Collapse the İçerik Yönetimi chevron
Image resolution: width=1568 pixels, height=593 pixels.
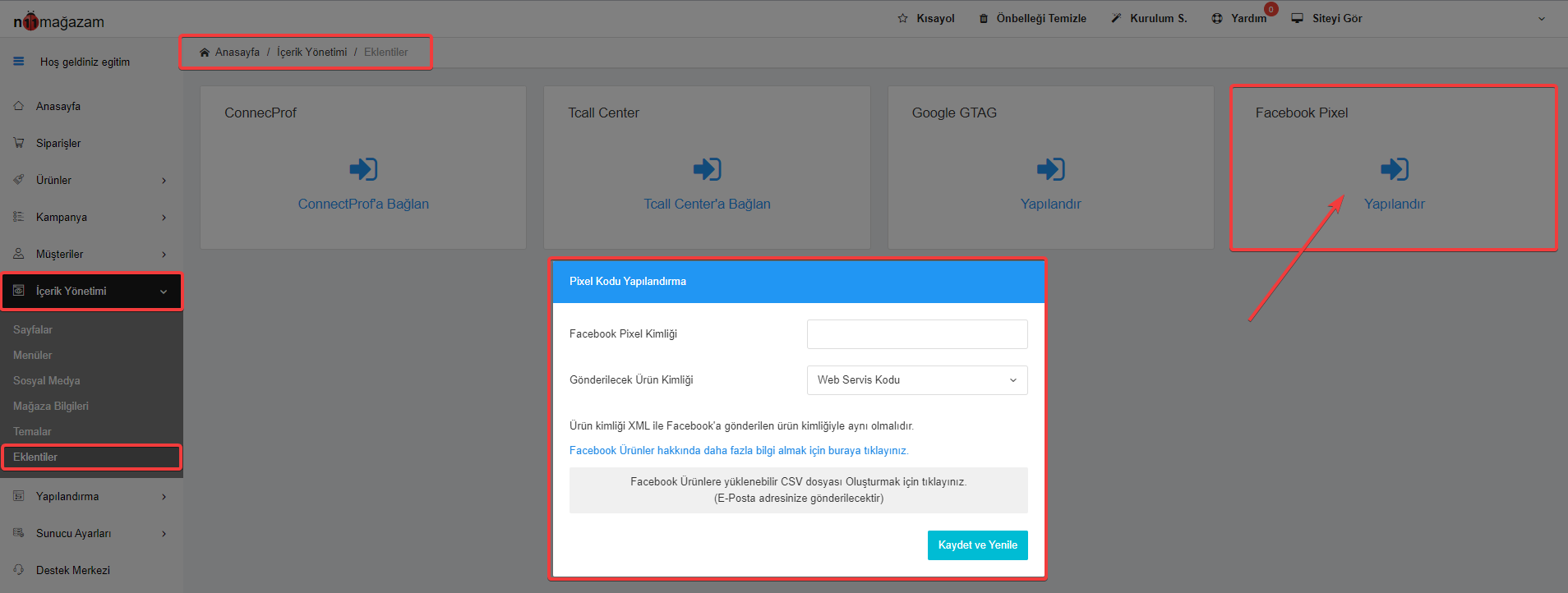click(164, 292)
